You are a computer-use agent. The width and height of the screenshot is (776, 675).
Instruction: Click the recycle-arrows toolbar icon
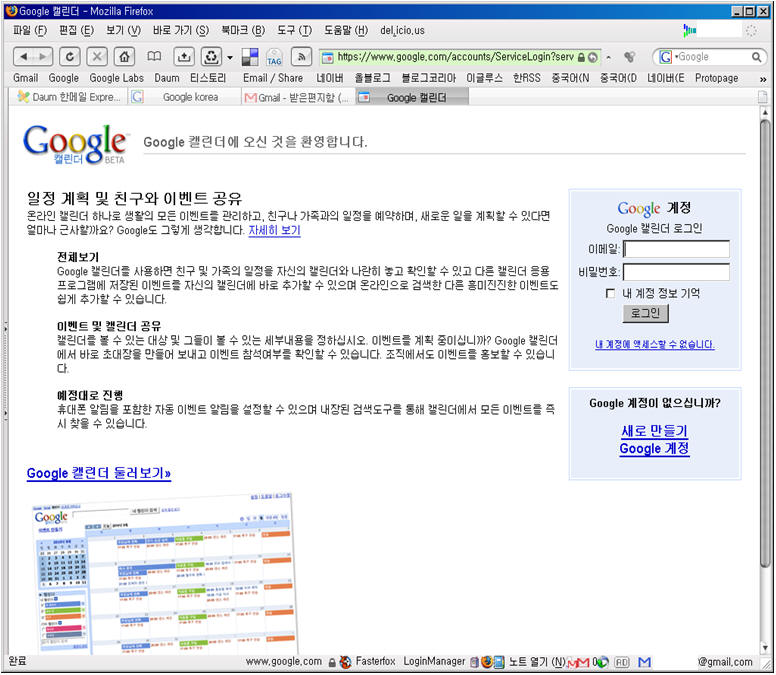tap(211, 57)
